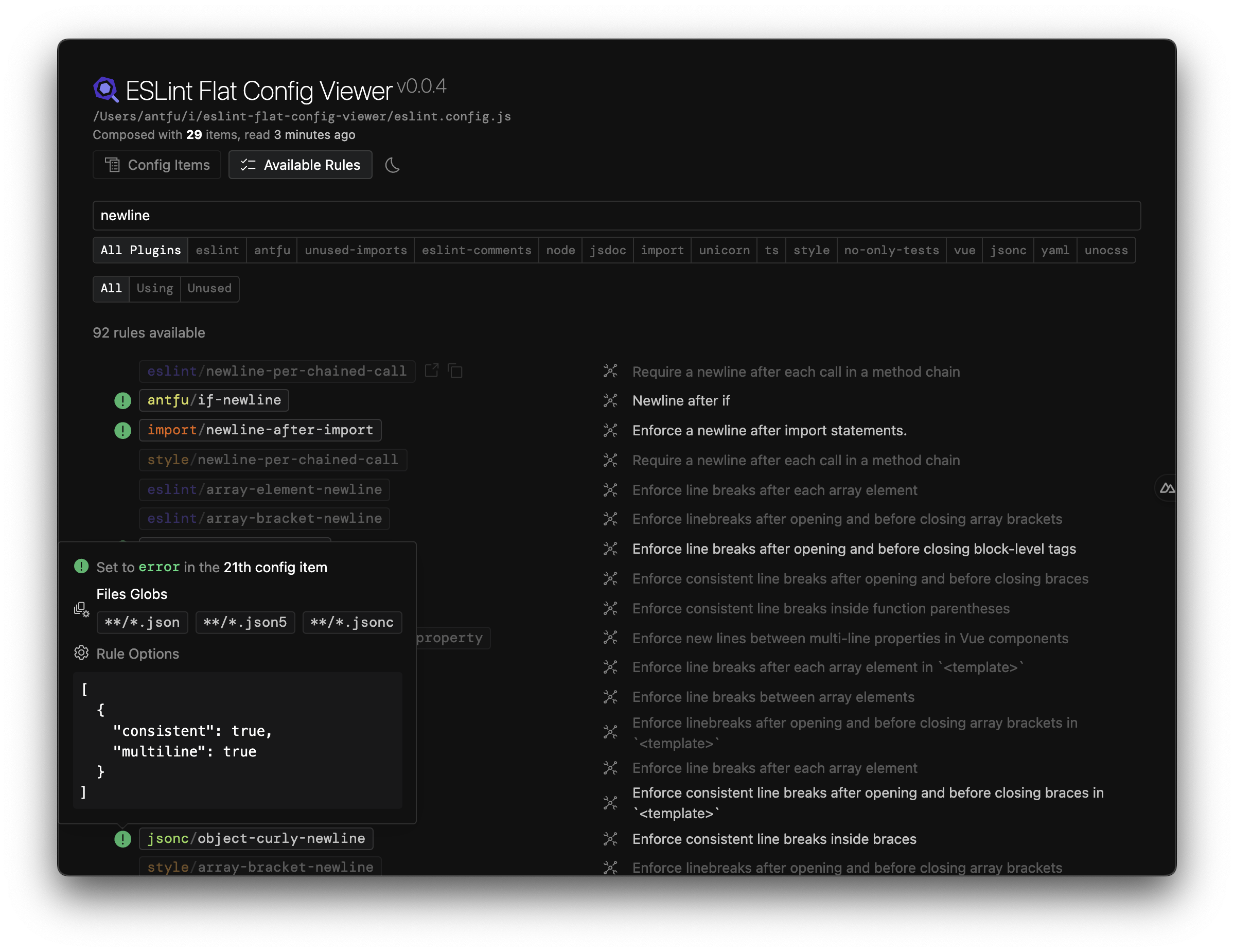Click the external link icon for newline-per-chained-call
1234x952 pixels.
point(432,370)
